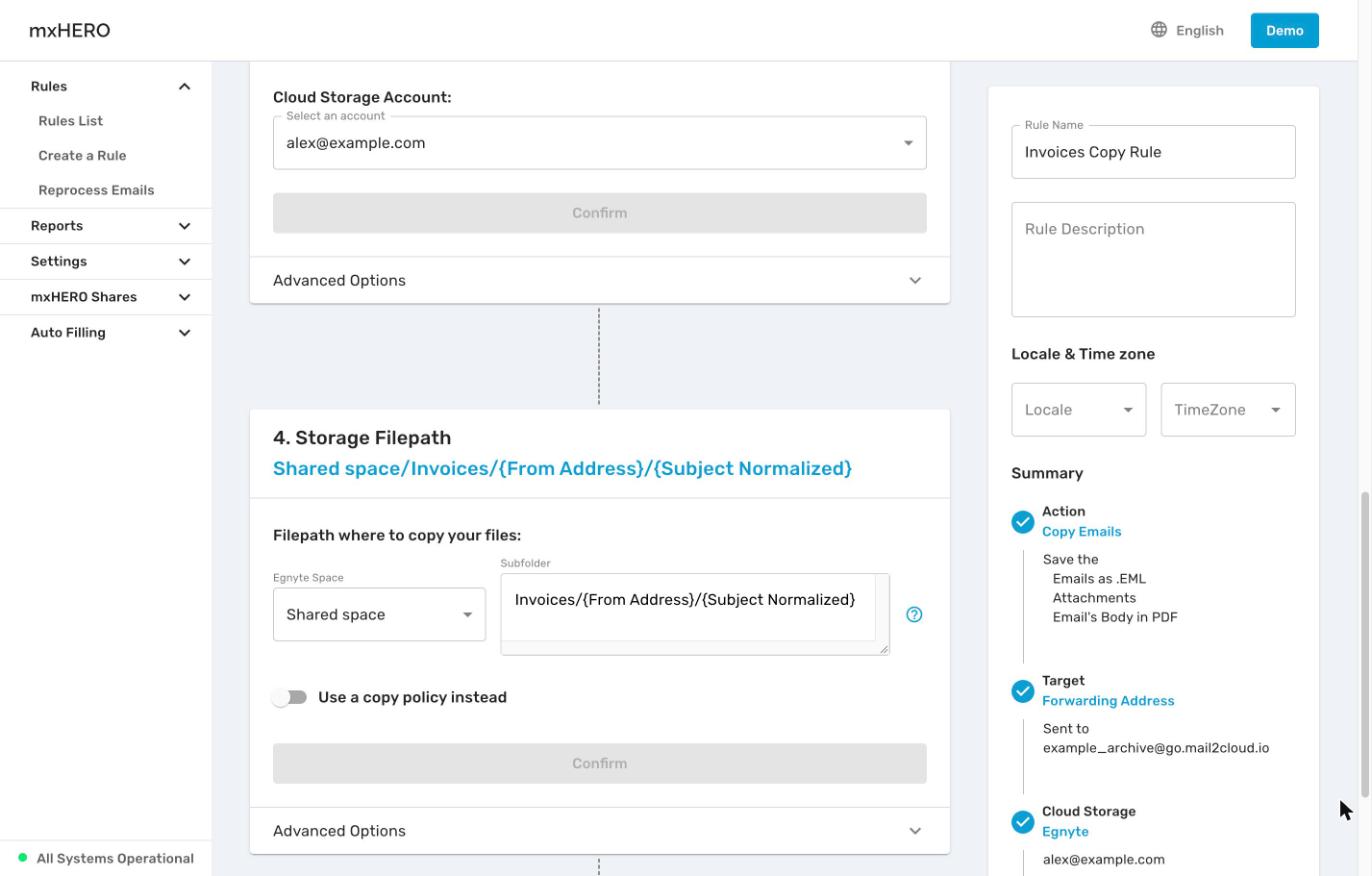
Task: Open the Egnyte Space dropdown
Action: [x=379, y=615]
